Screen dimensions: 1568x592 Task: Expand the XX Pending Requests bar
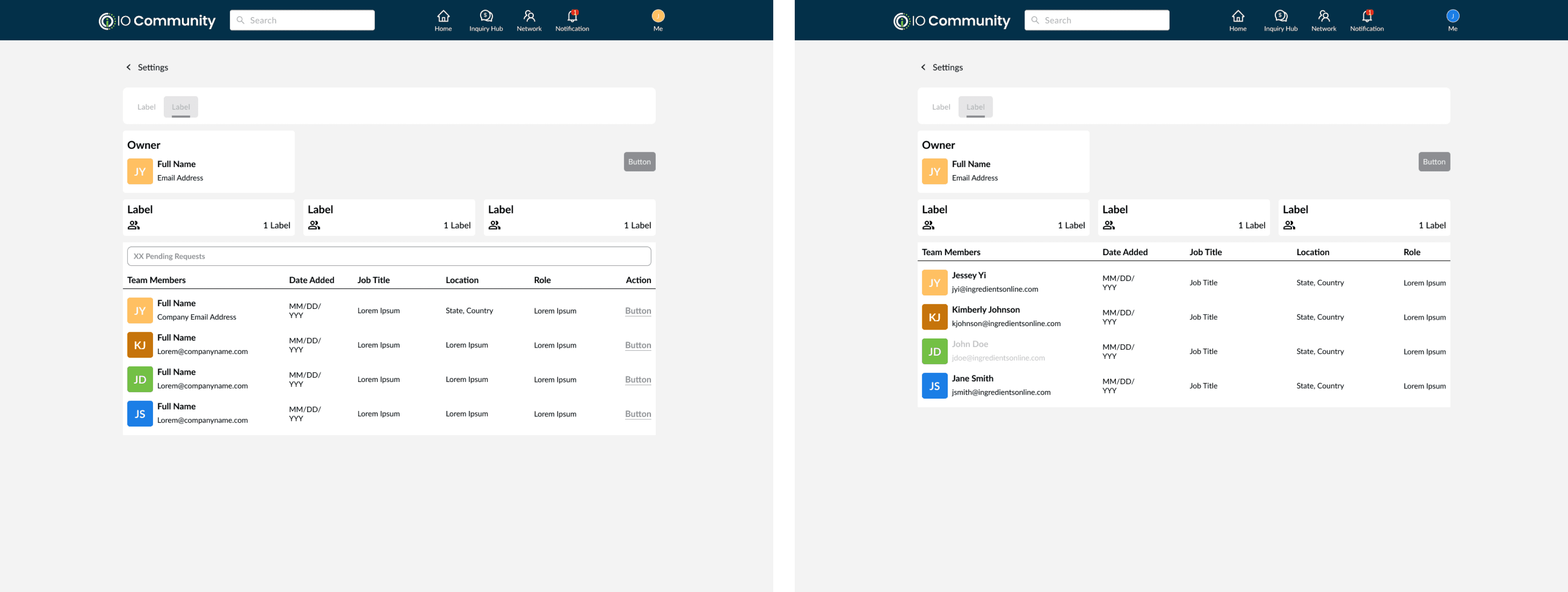pyautogui.click(x=389, y=256)
